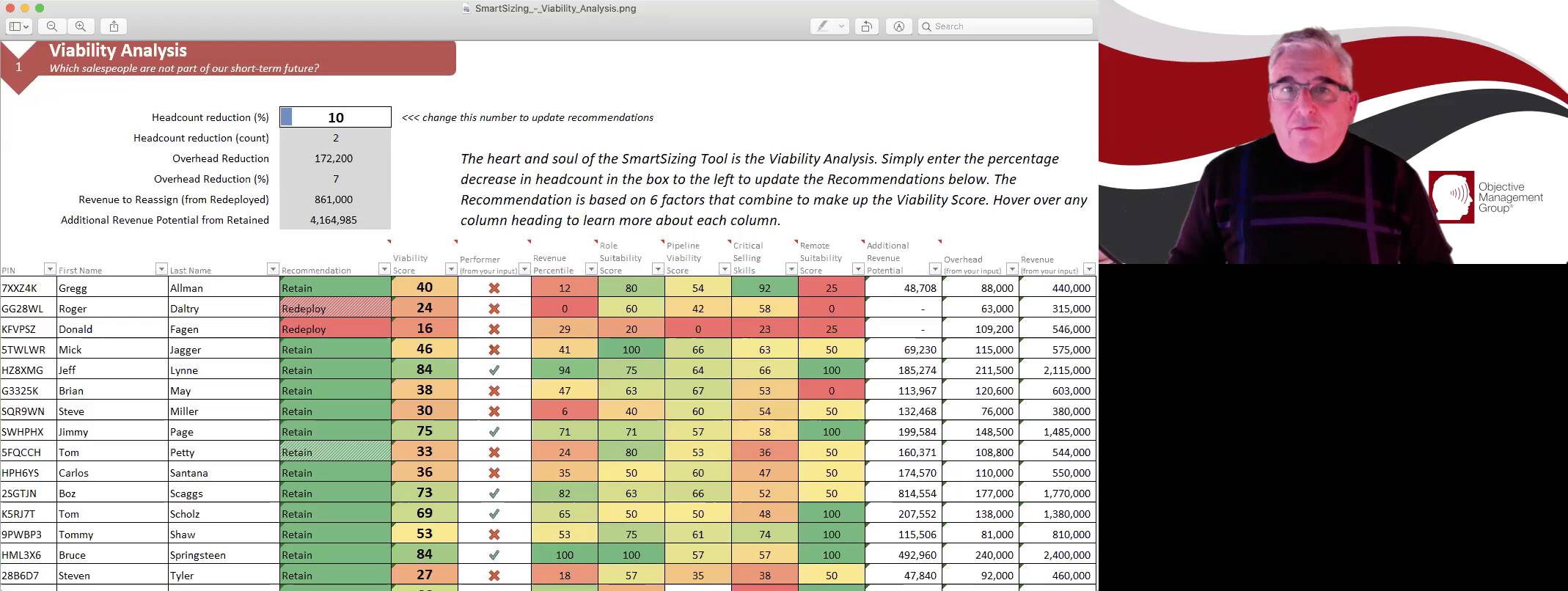Image resolution: width=1568 pixels, height=591 pixels.
Task: Click the green check performer icon for Jeff Lynne
Action: point(494,370)
